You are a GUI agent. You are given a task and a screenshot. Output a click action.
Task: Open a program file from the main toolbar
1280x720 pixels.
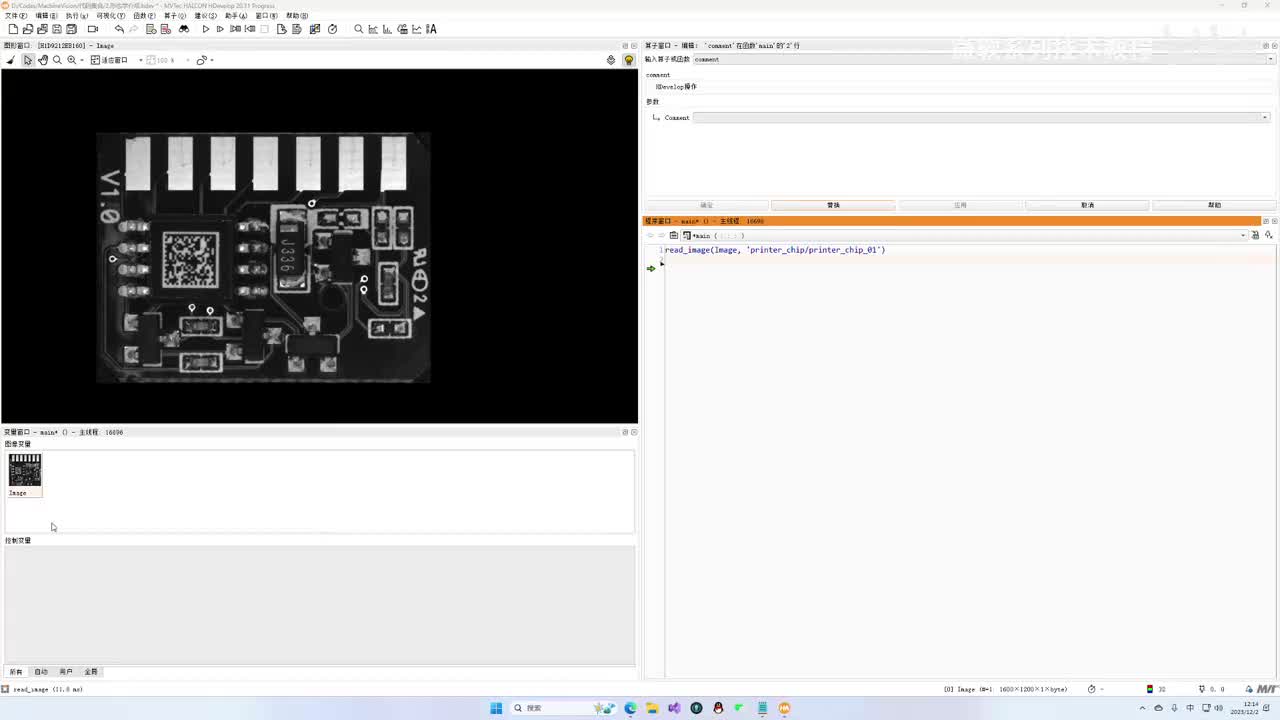[x=28, y=29]
